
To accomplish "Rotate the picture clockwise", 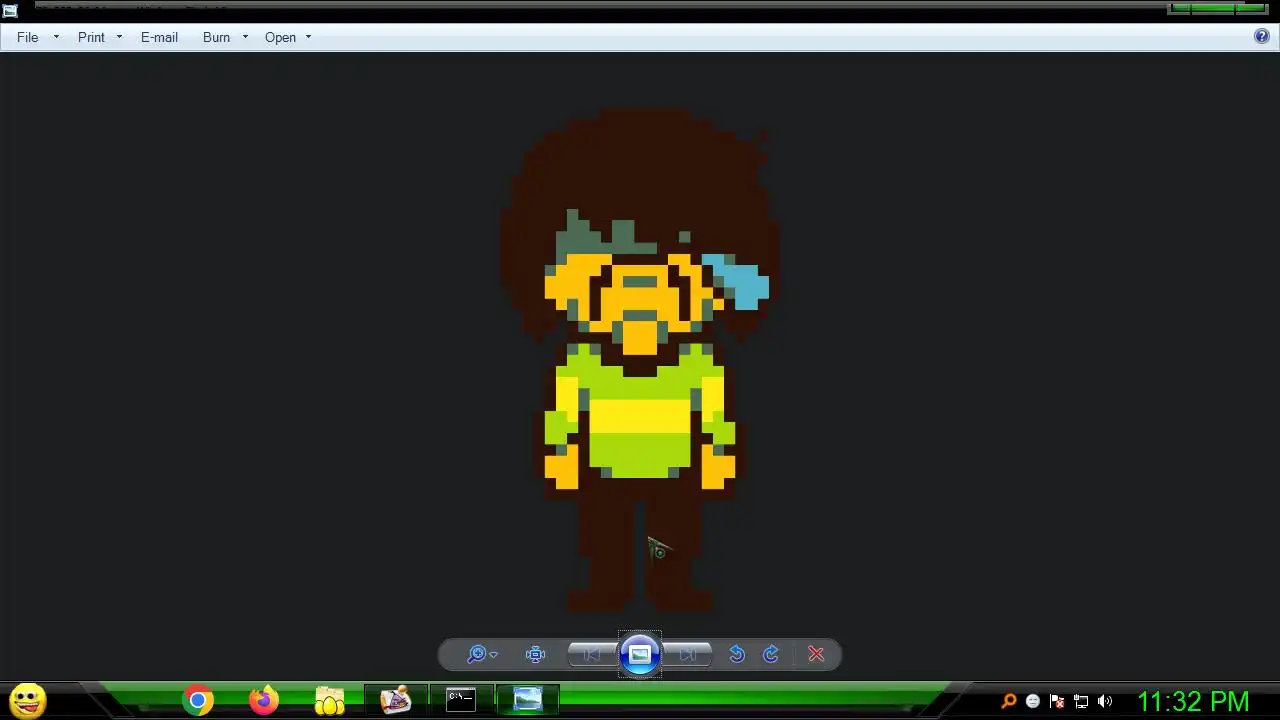I will click(771, 654).
